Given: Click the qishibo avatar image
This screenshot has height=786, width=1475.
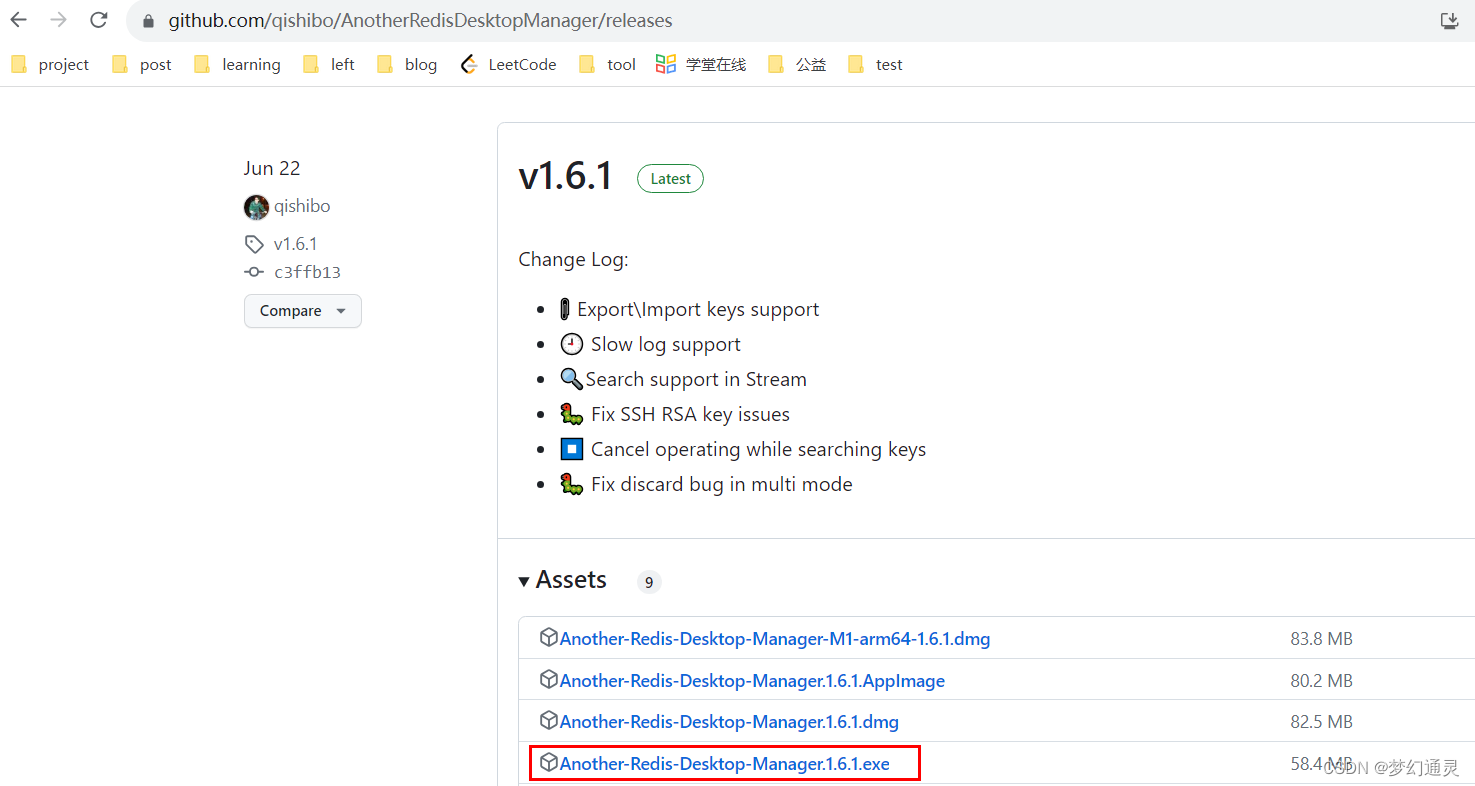Looking at the screenshot, I should pos(256,207).
